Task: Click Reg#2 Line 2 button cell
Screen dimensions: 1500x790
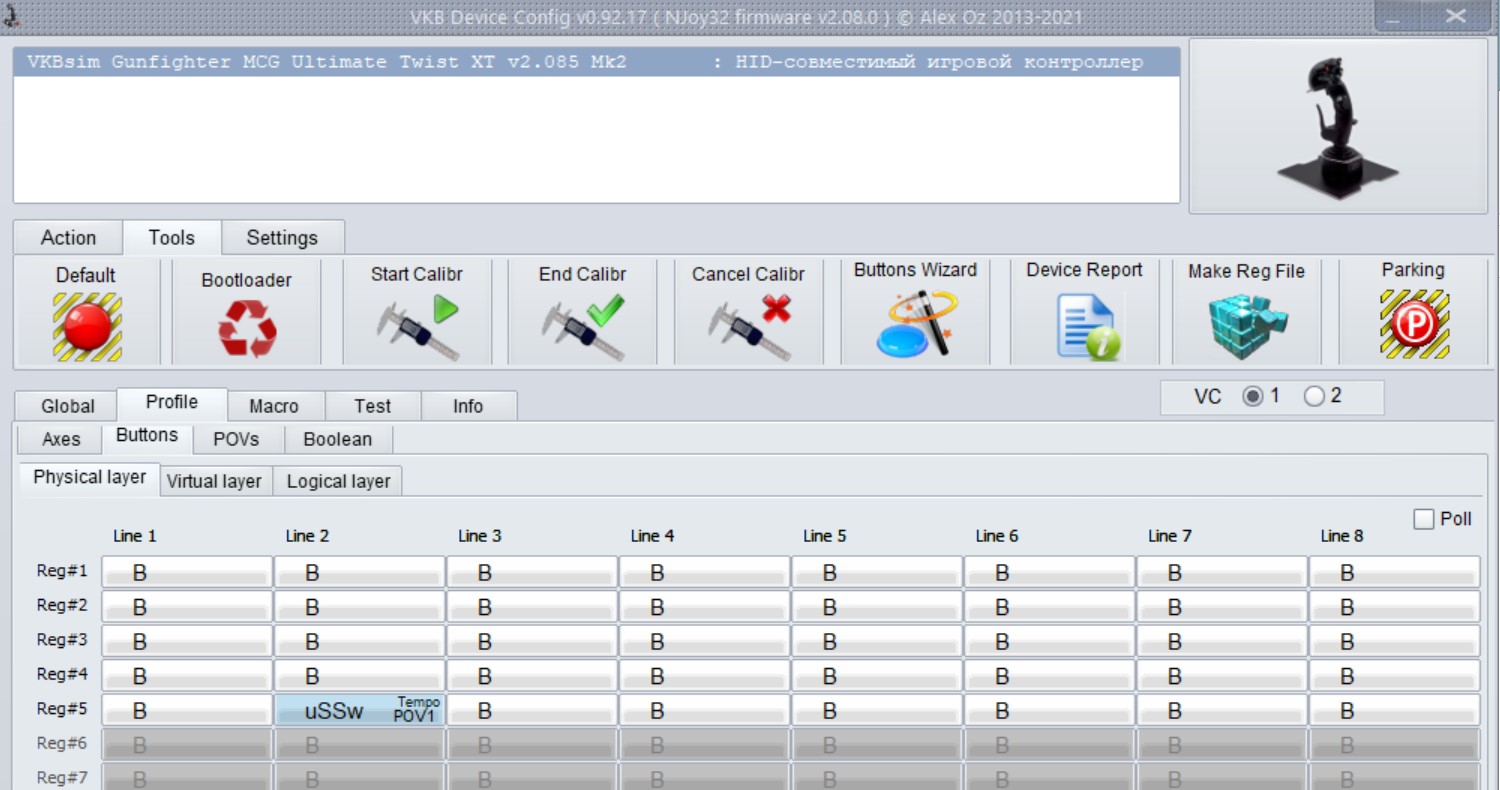Action: click(359, 607)
